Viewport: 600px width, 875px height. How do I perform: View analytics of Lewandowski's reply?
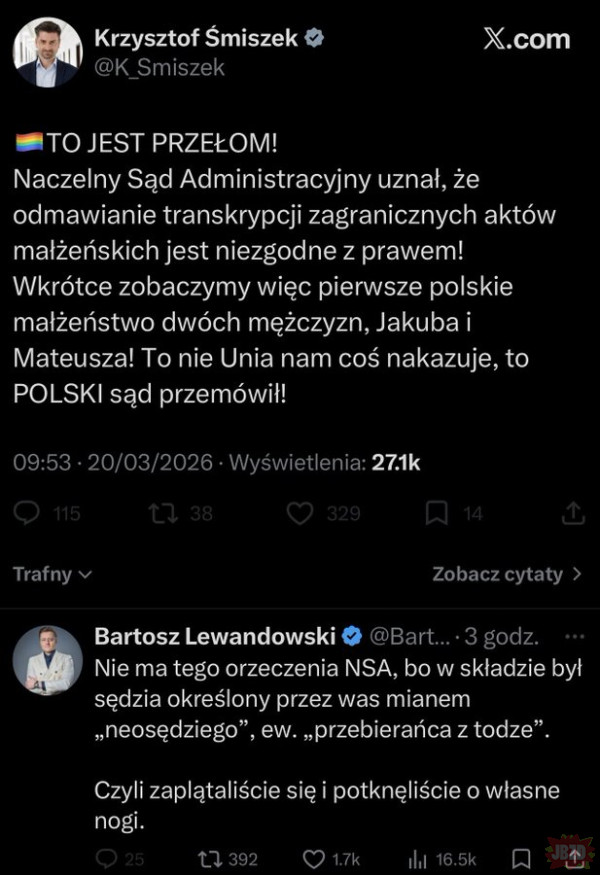point(419,858)
